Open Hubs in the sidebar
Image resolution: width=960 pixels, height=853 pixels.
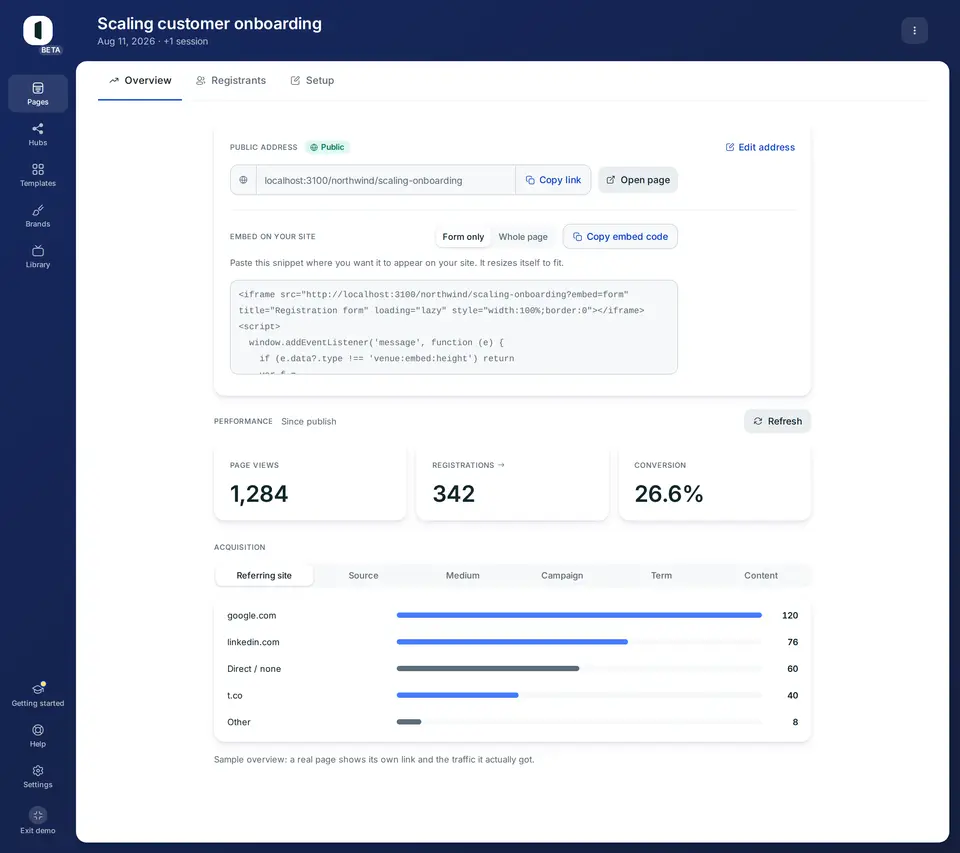coord(38,134)
